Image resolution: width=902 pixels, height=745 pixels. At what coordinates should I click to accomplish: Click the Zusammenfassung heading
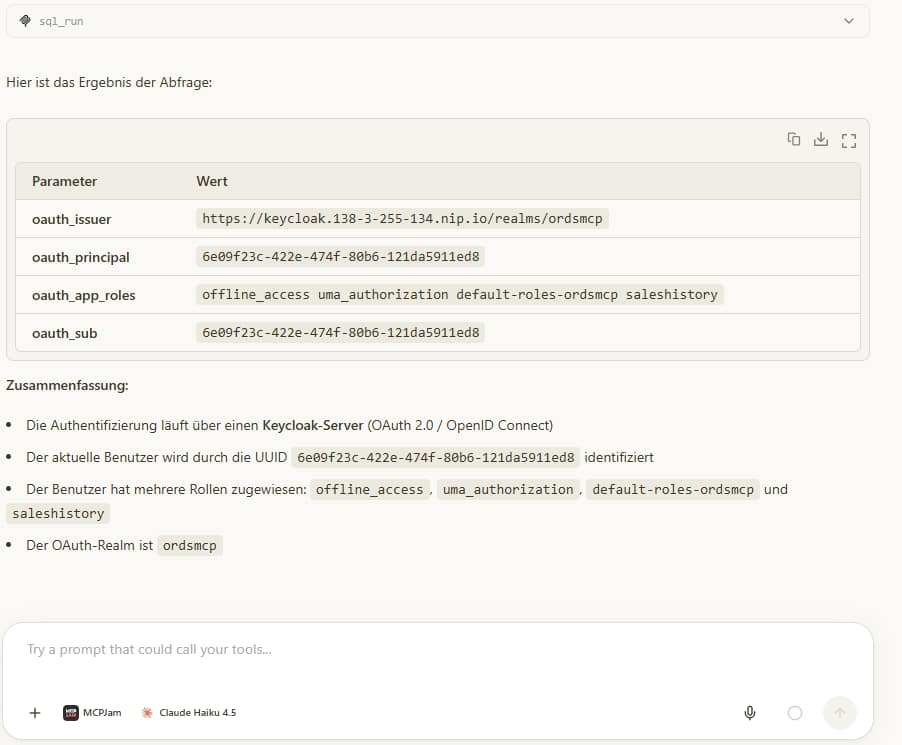tap(67, 385)
